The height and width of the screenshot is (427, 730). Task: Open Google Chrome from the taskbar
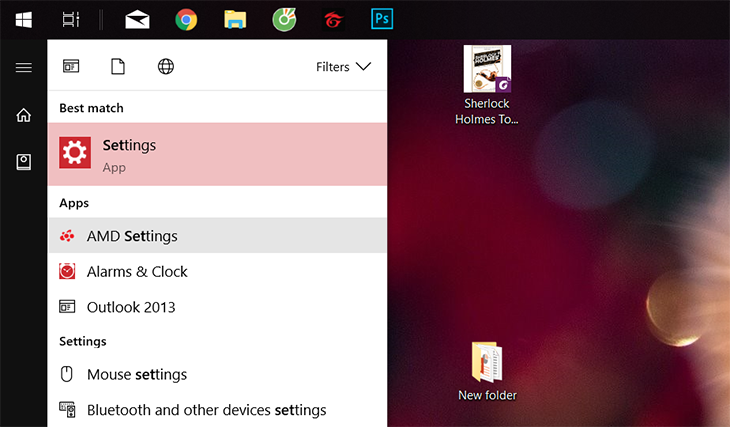(x=186, y=20)
